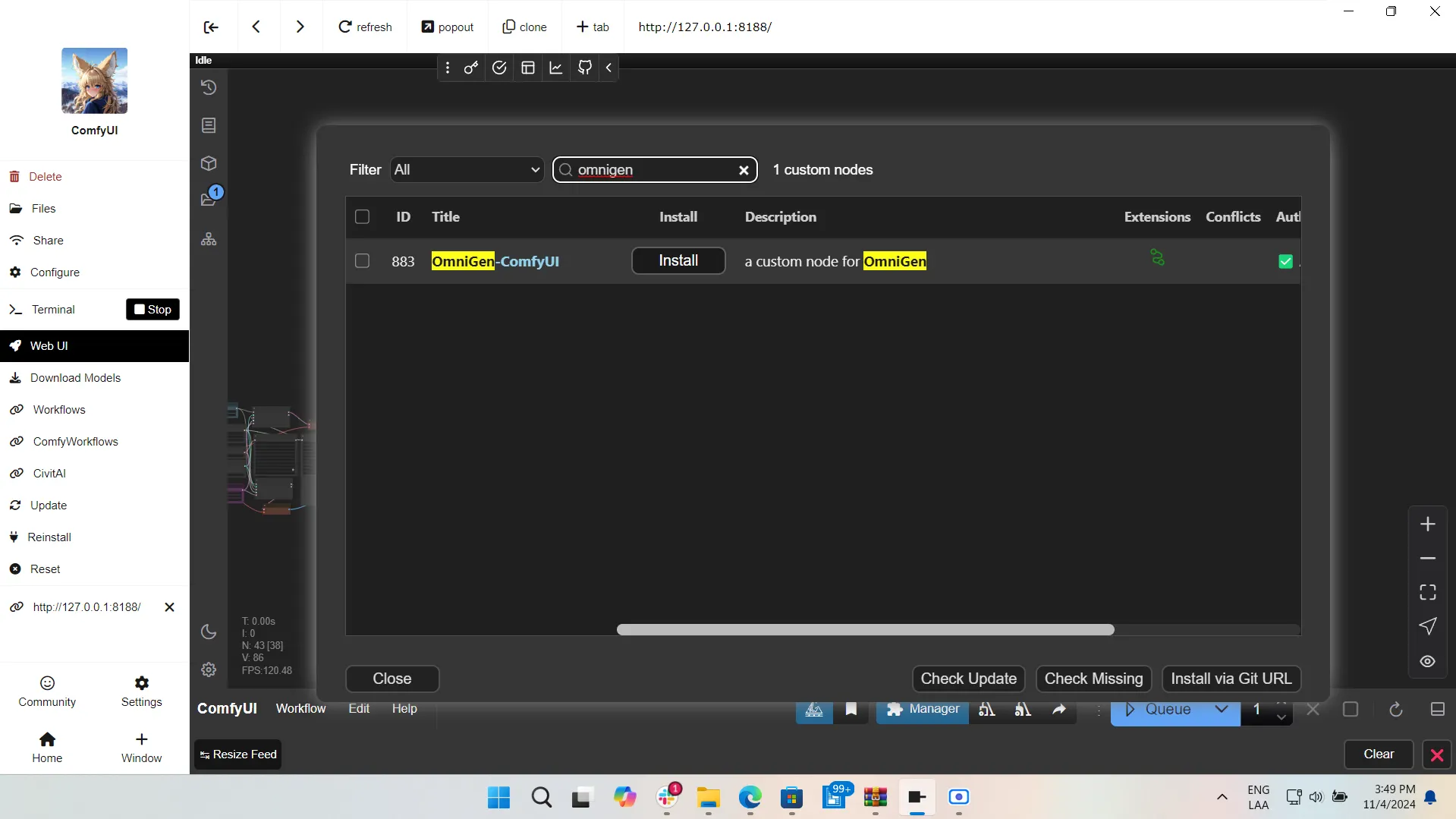This screenshot has height=819, width=1456.
Task: Install the OmniGen-ComfyUI custom node
Action: (x=678, y=261)
